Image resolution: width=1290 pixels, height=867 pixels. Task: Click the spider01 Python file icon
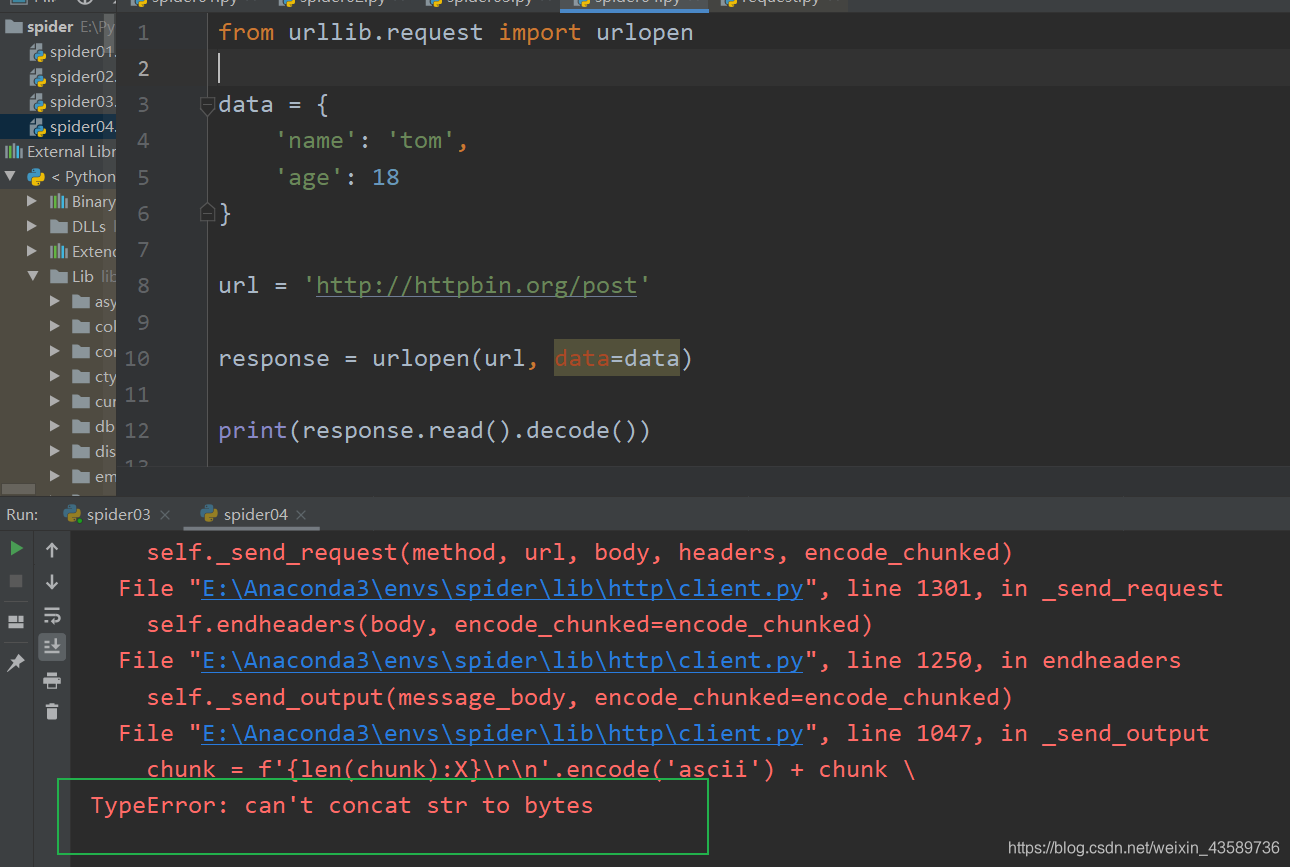pos(38,52)
